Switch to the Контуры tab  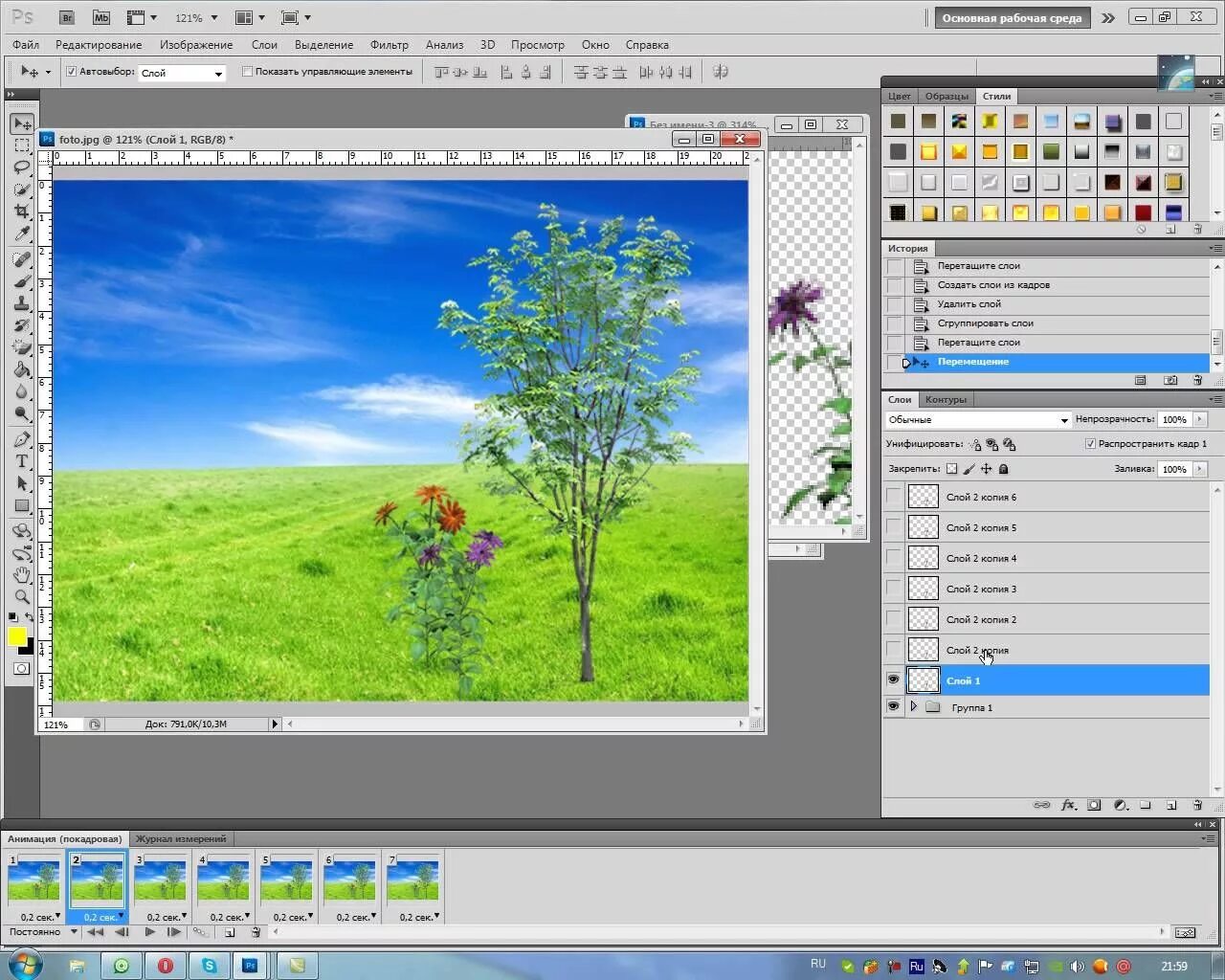pyautogui.click(x=946, y=399)
